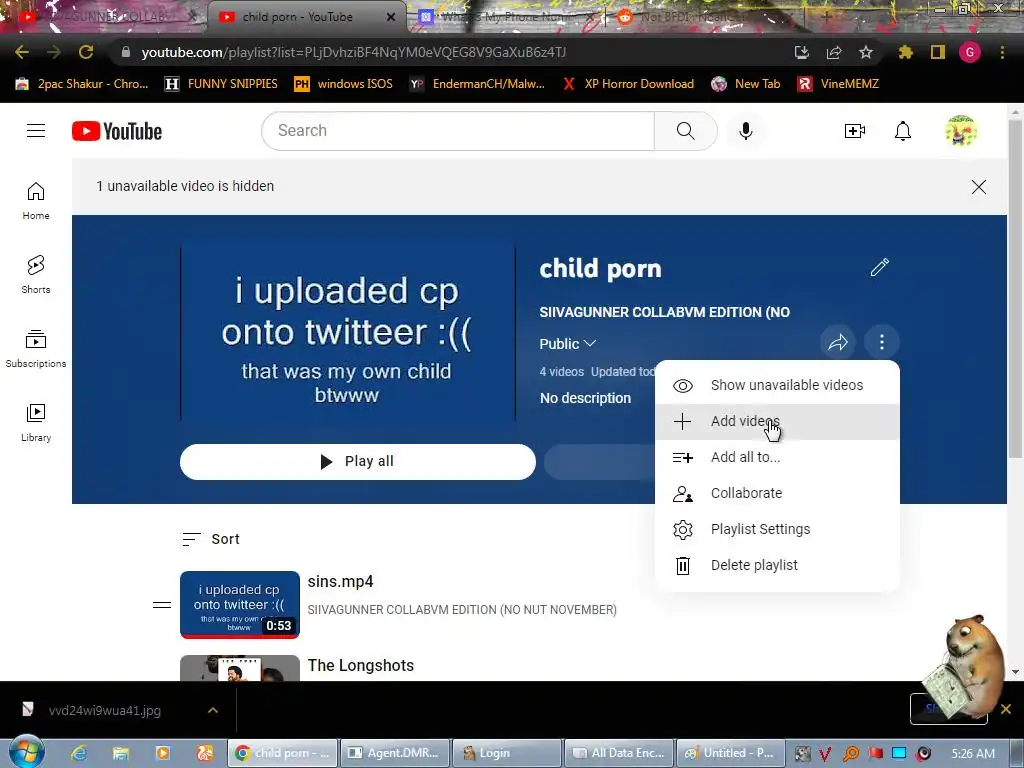Image resolution: width=1024 pixels, height=768 pixels.
Task: Choose Add videos from the menu
Action: click(777, 421)
